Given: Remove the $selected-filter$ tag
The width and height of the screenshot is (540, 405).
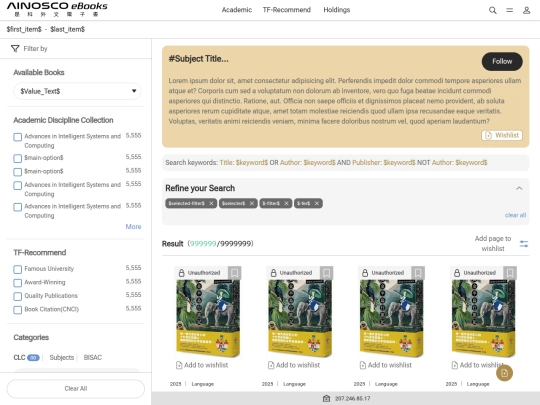Looking at the screenshot, I should click(211, 203).
